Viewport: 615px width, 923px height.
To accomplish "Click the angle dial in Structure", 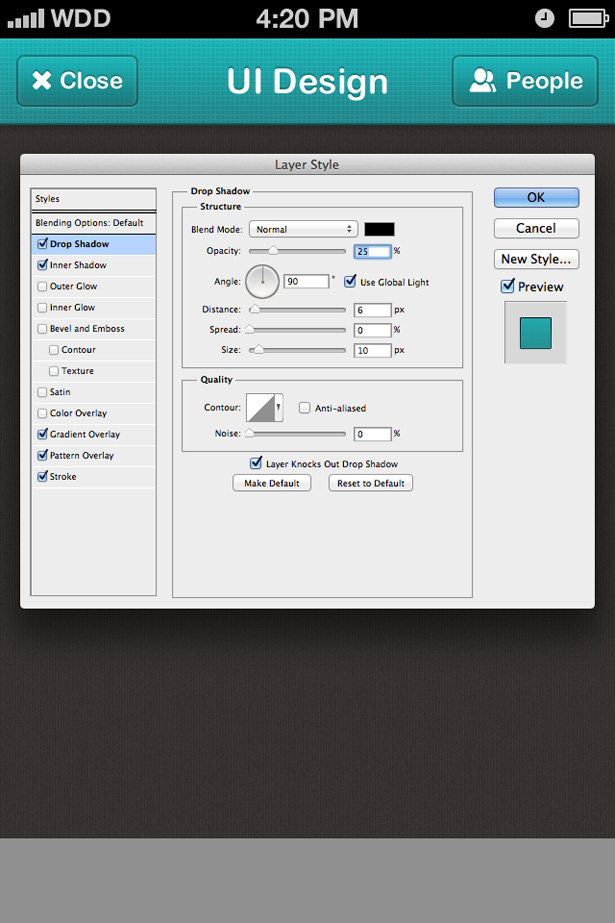I will tap(263, 281).
